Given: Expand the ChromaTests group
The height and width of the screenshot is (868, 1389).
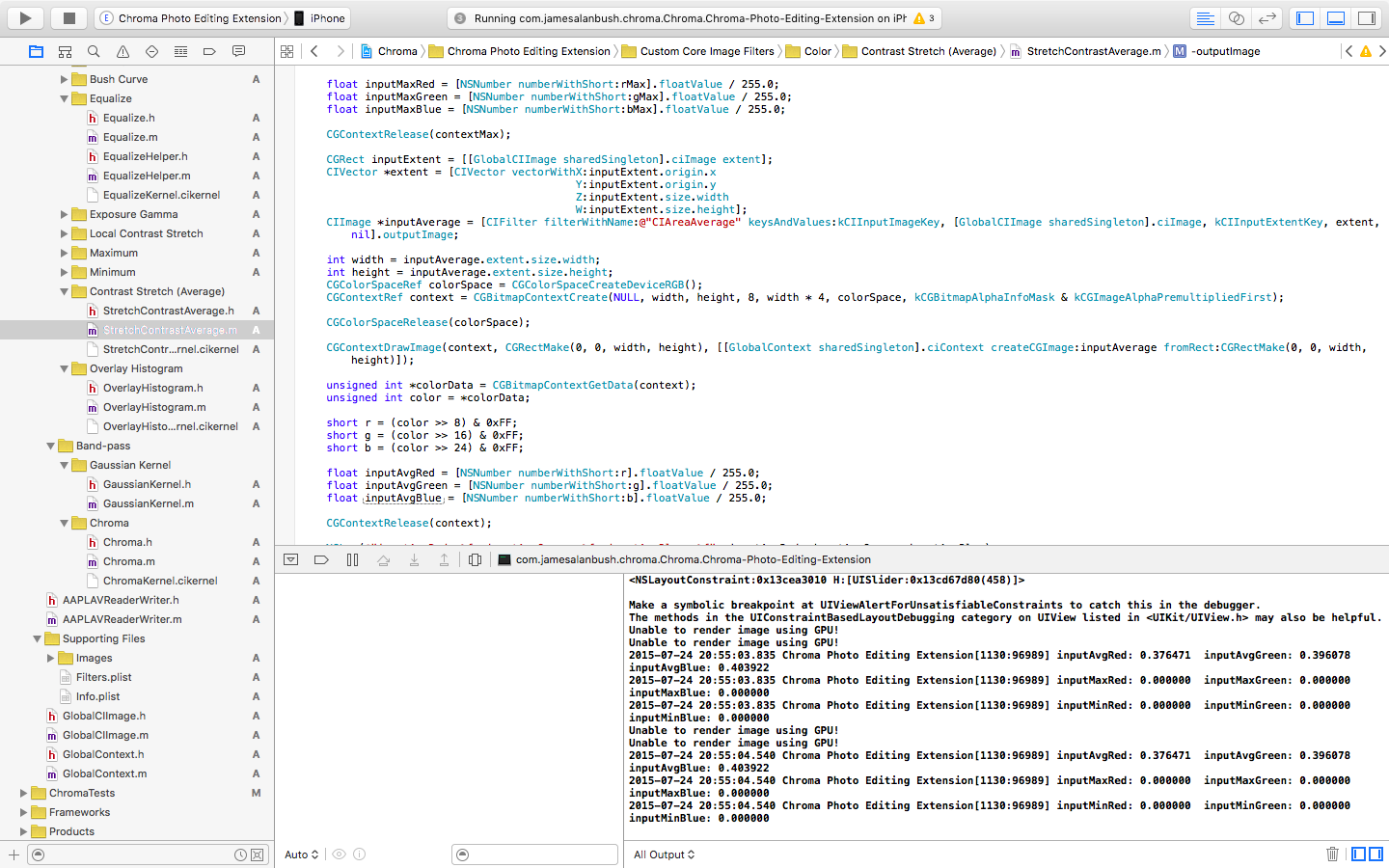Looking at the screenshot, I should (23, 793).
